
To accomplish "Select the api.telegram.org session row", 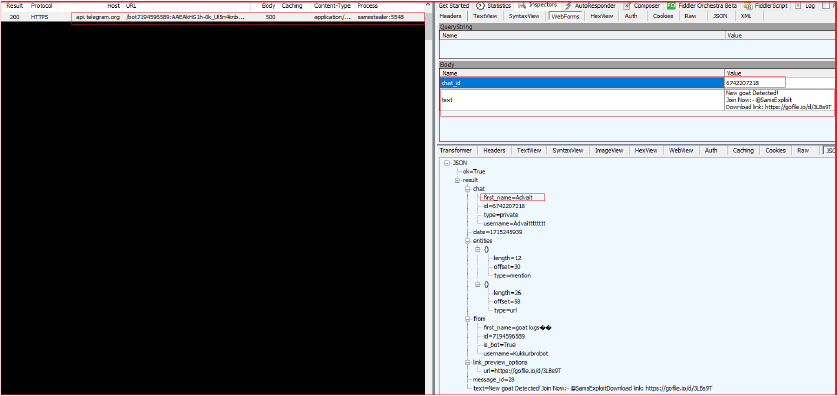I will (214, 17).
